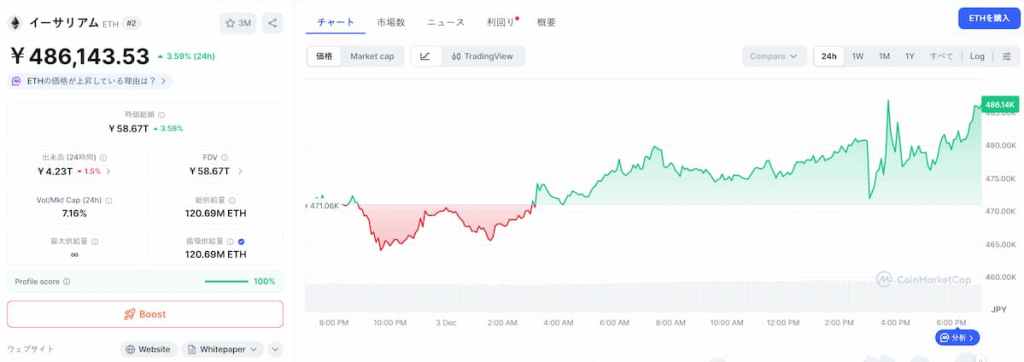Click the info icon beside Vol/Mkt Cap (24h)
This screenshot has height=362, width=1024.
(x=108, y=201)
